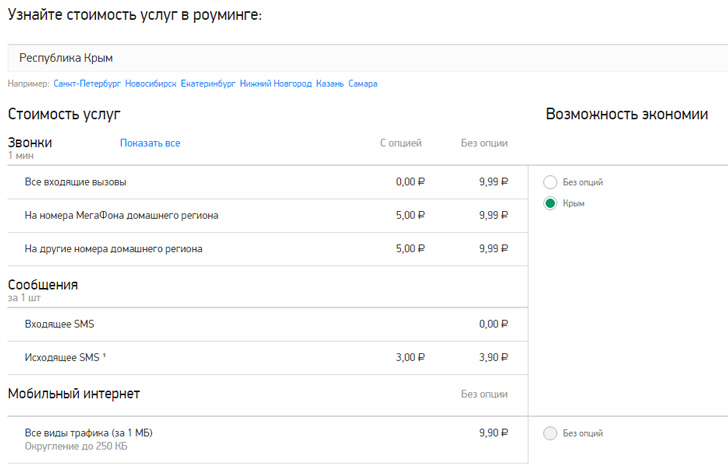
Task: Select the Крым option radio button
Action: (x=550, y=203)
